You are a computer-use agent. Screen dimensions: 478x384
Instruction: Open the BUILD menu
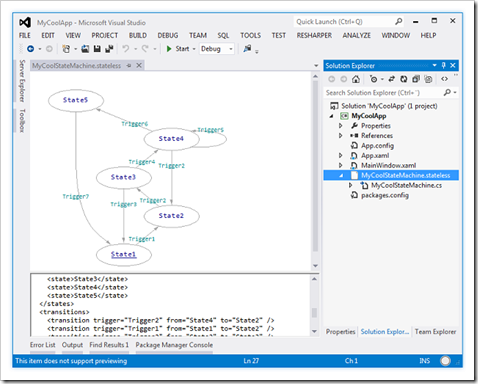pos(138,35)
